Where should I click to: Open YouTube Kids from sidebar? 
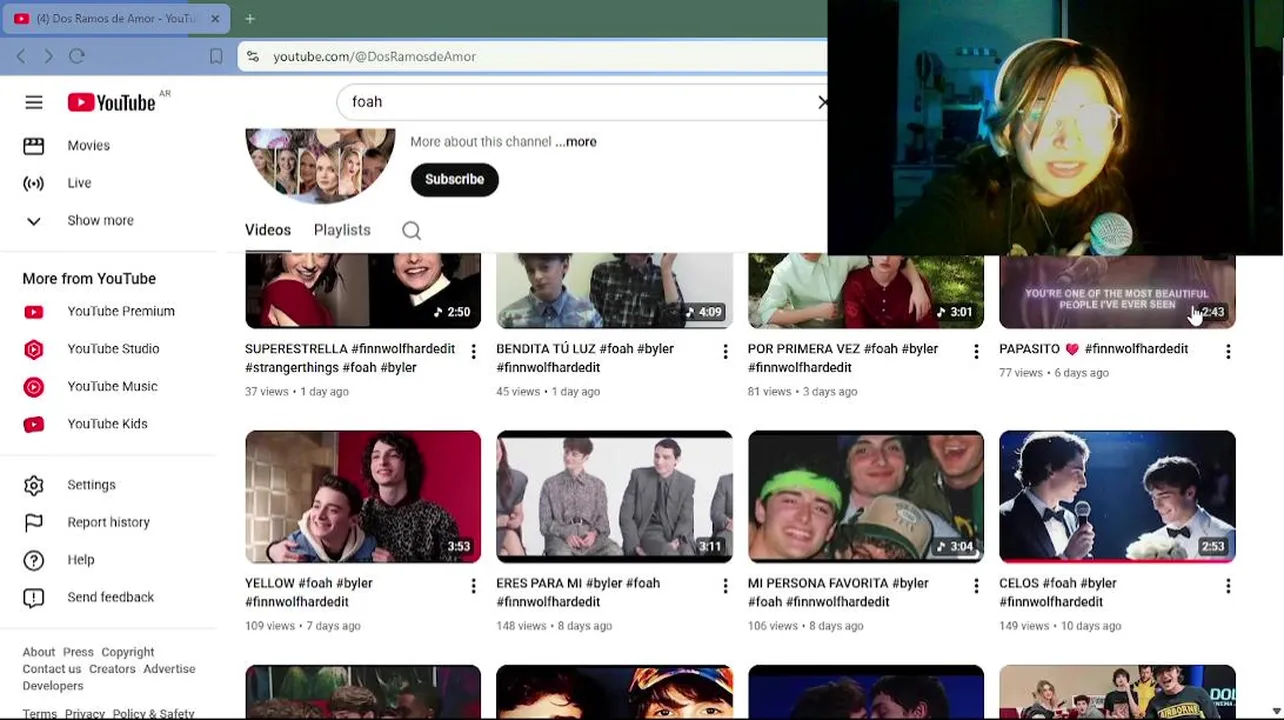[109, 424]
